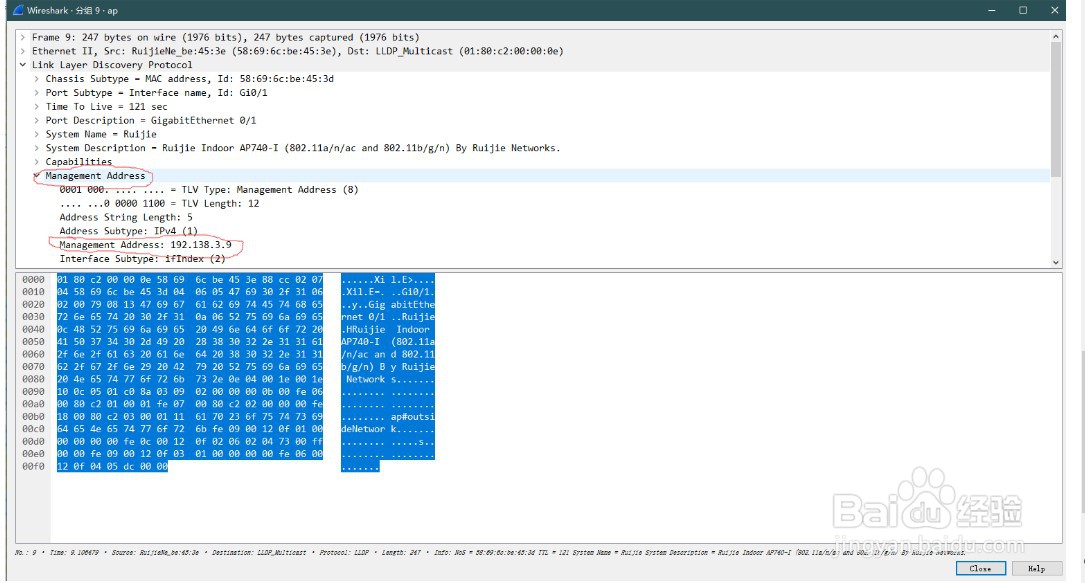Expand the Capabilities row

coord(37,162)
